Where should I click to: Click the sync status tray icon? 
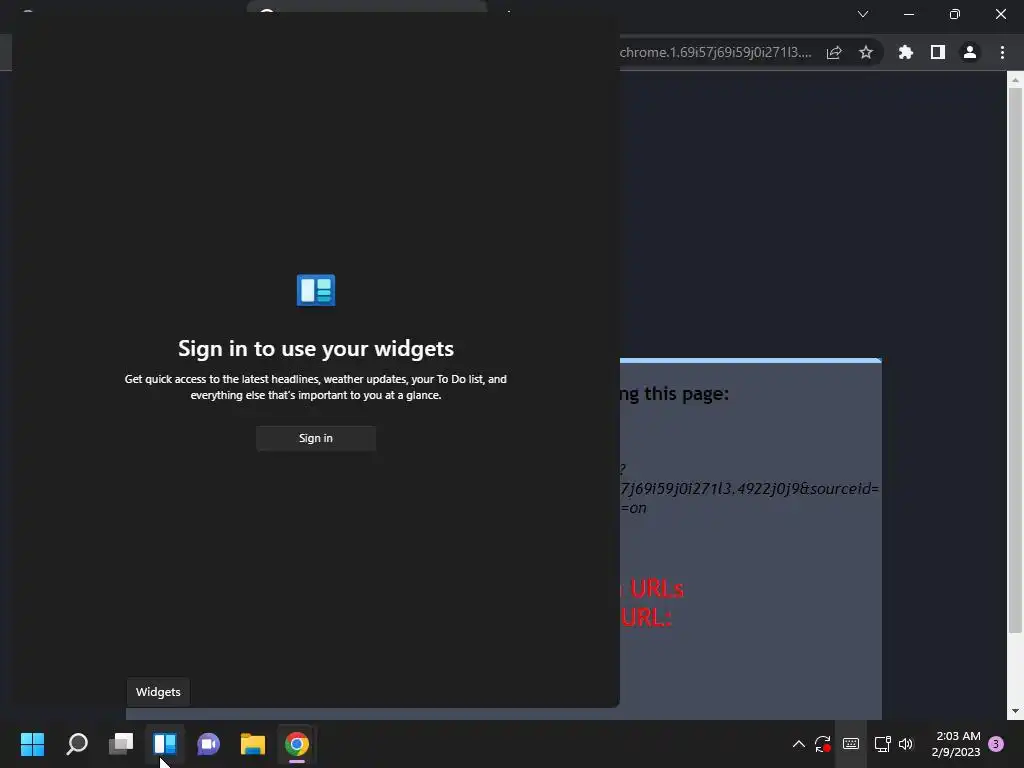tap(823, 744)
